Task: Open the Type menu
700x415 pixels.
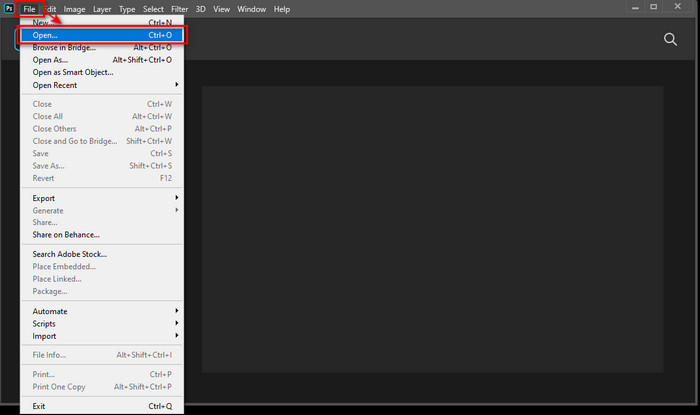Action: [x=127, y=9]
